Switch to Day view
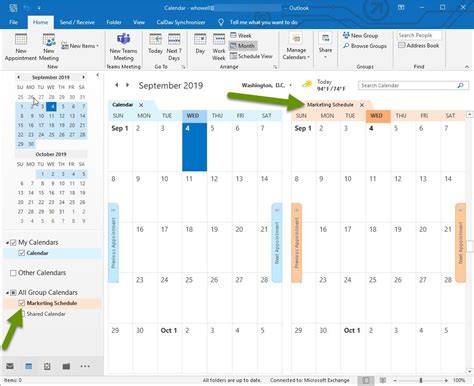The image size is (474, 386). coord(200,44)
